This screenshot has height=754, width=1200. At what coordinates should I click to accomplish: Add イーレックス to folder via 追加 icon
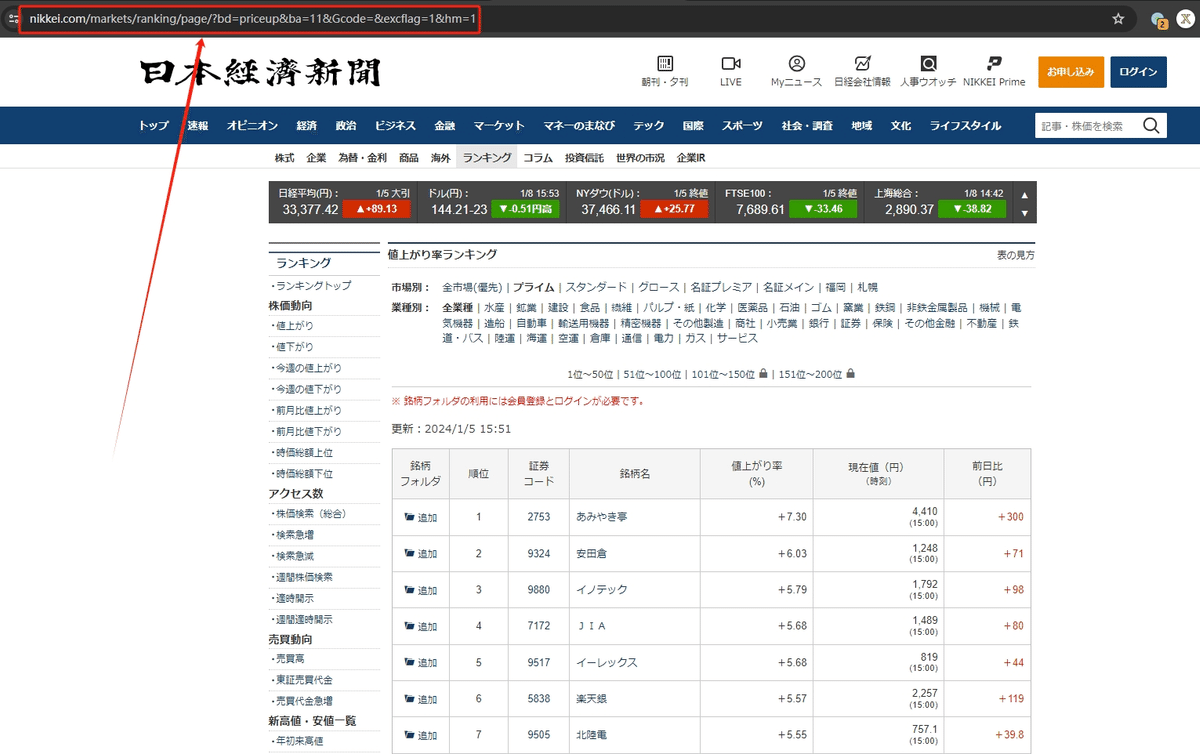coord(420,662)
